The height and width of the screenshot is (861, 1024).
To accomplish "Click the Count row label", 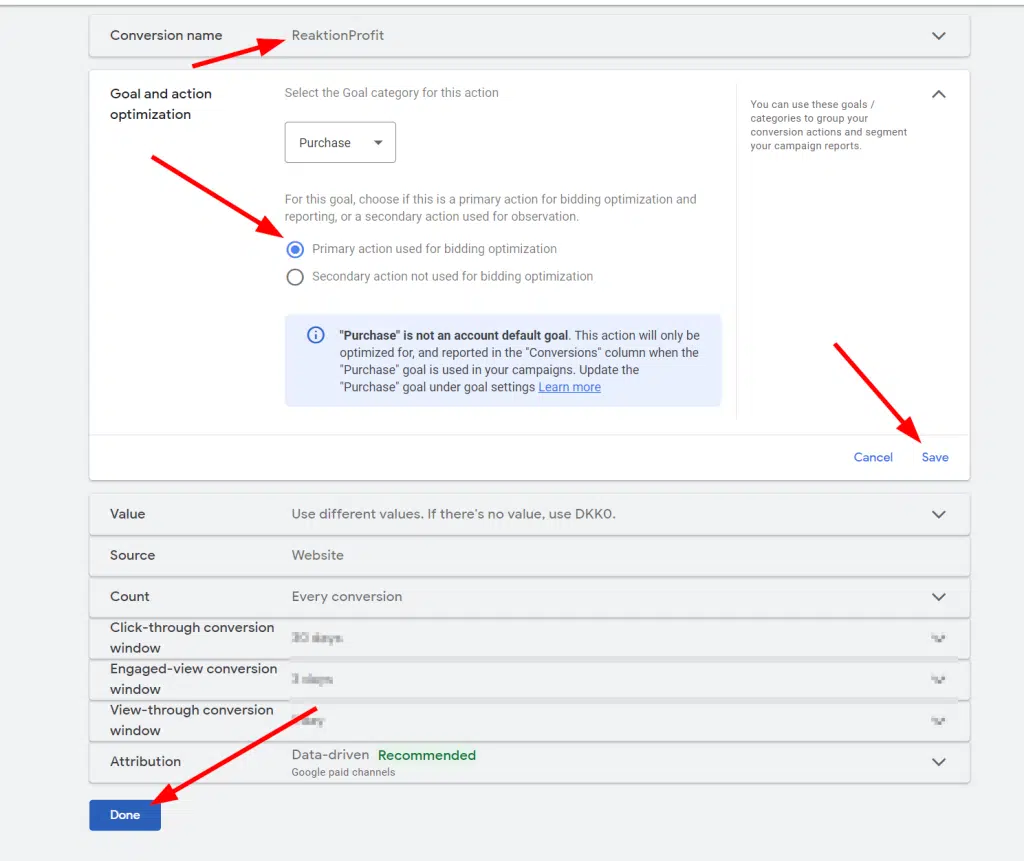I will tap(129, 596).
